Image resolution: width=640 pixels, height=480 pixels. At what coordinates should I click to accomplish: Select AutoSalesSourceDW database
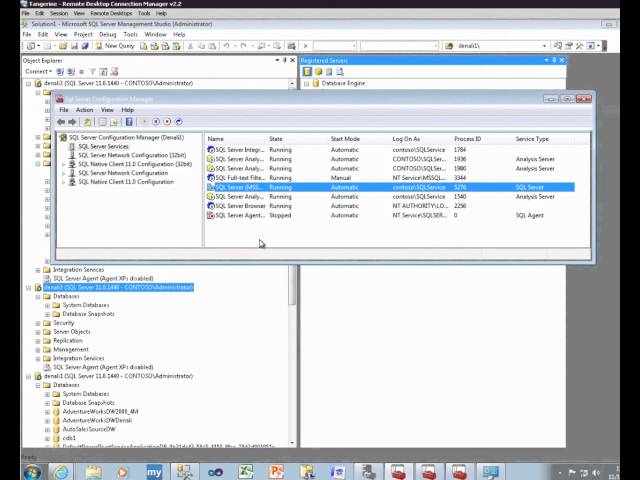point(89,429)
